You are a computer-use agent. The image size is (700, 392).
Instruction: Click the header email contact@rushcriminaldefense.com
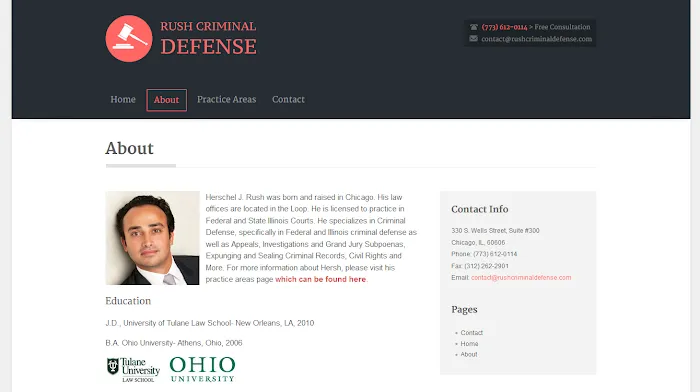tap(537, 39)
